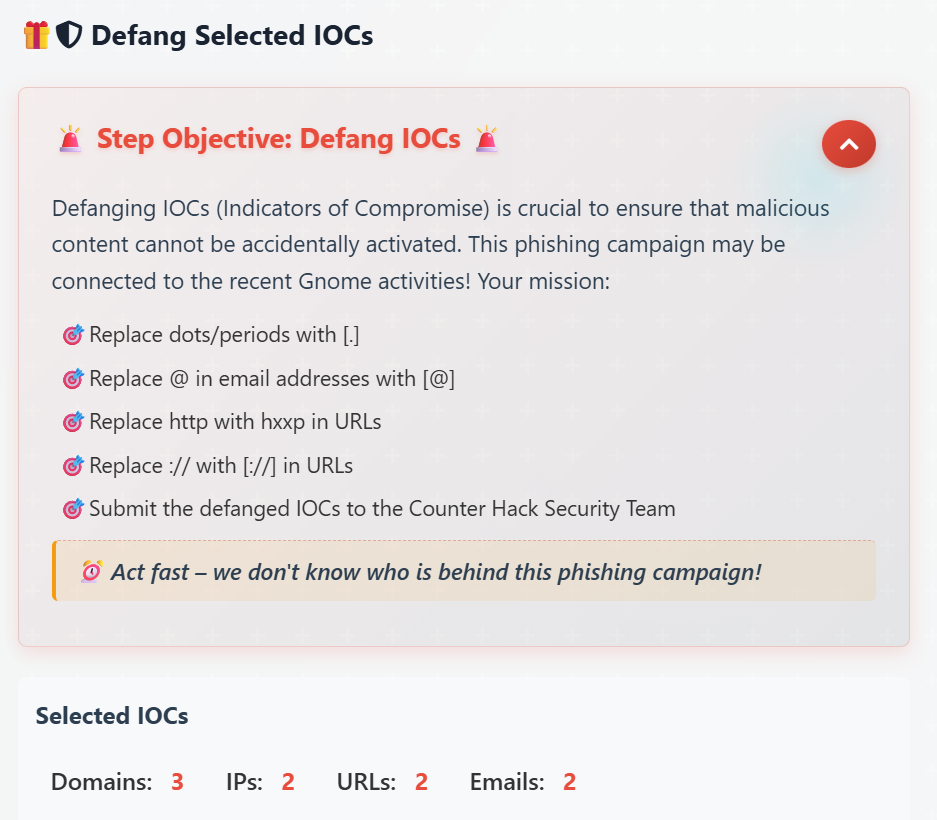
Task: Click the Replace http with hxxp instruction
Action: (235, 422)
